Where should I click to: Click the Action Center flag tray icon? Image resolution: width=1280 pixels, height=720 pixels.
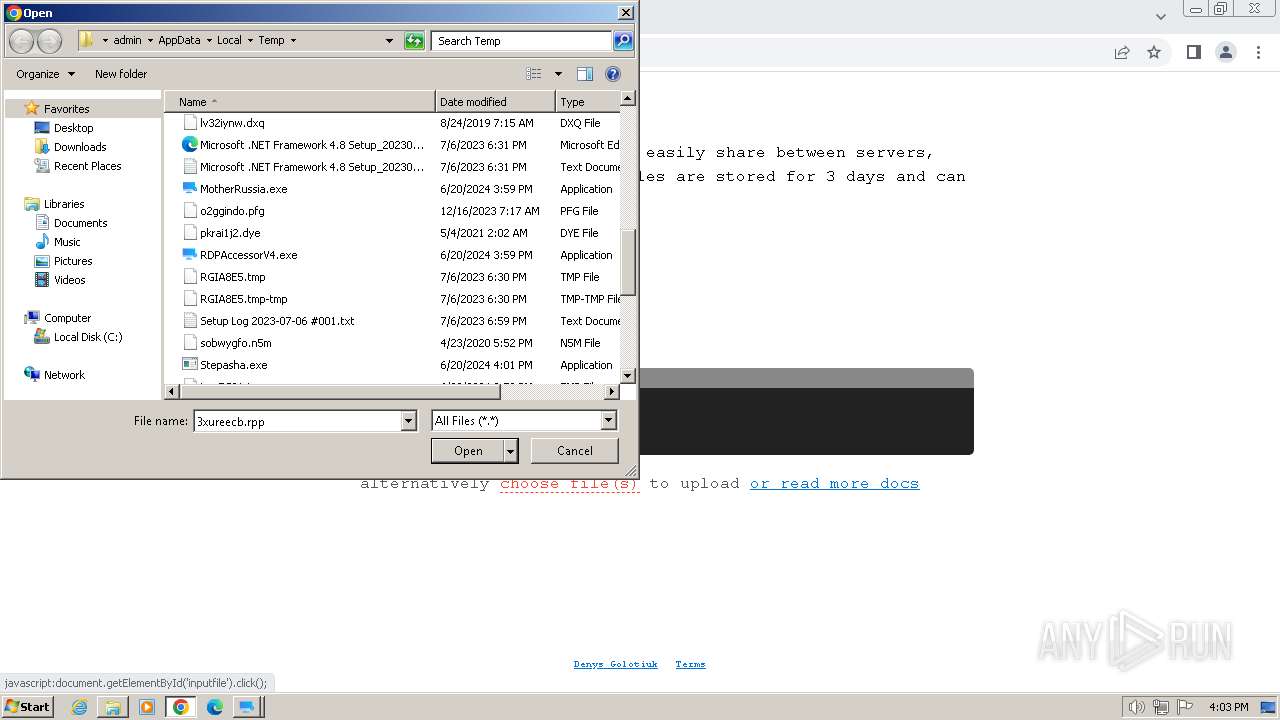(1184, 707)
